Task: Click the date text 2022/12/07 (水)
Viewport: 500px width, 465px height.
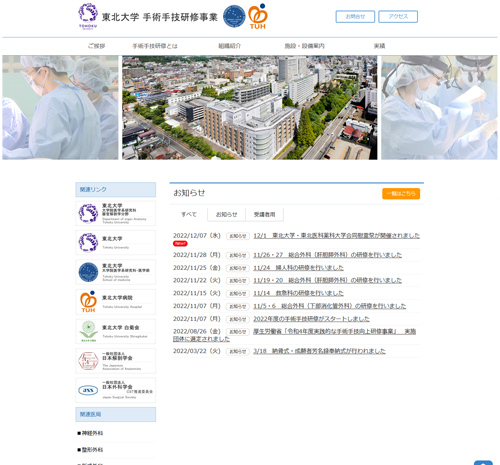Action: coord(197,236)
